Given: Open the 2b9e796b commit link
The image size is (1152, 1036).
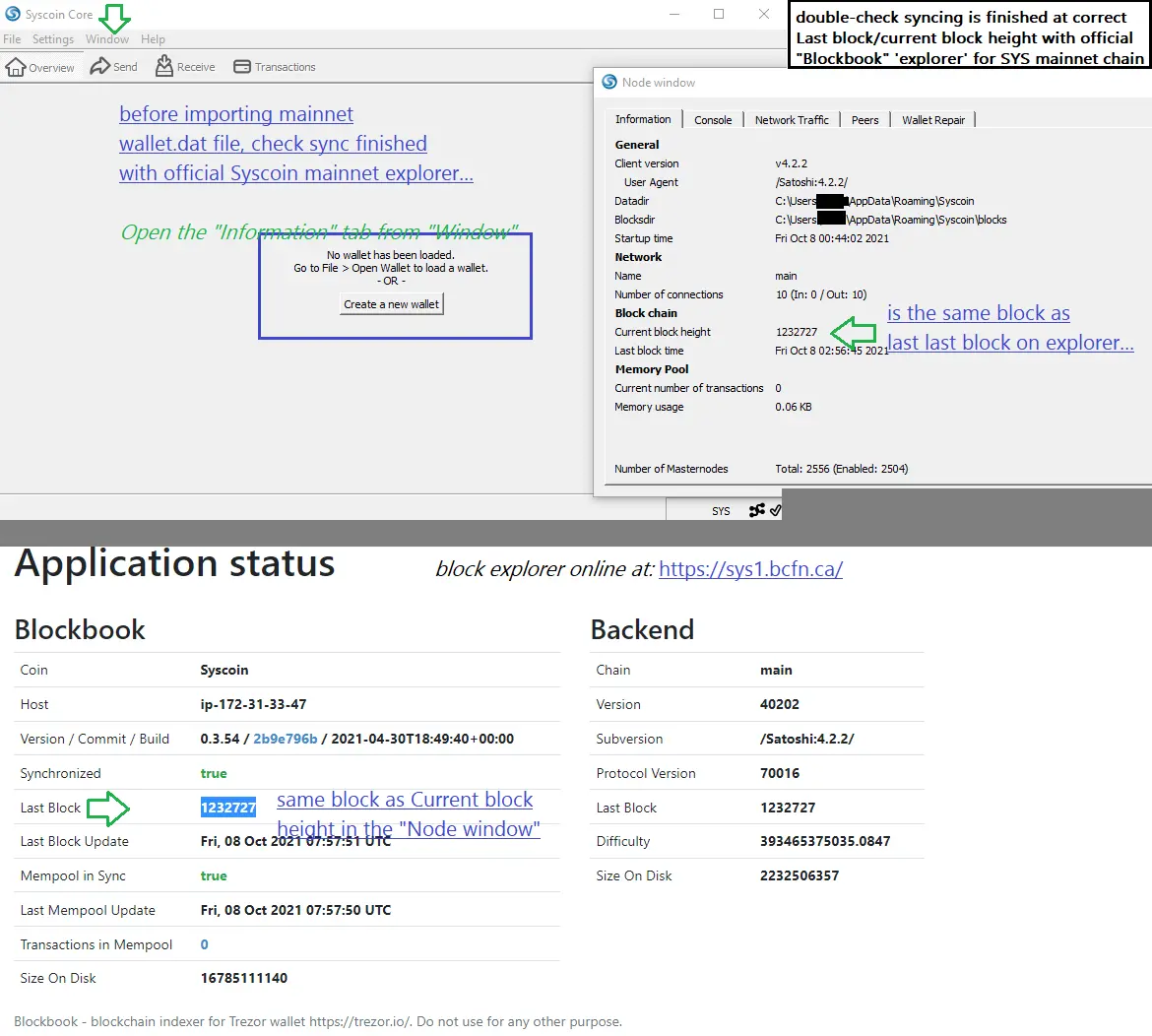Looking at the screenshot, I should [286, 739].
